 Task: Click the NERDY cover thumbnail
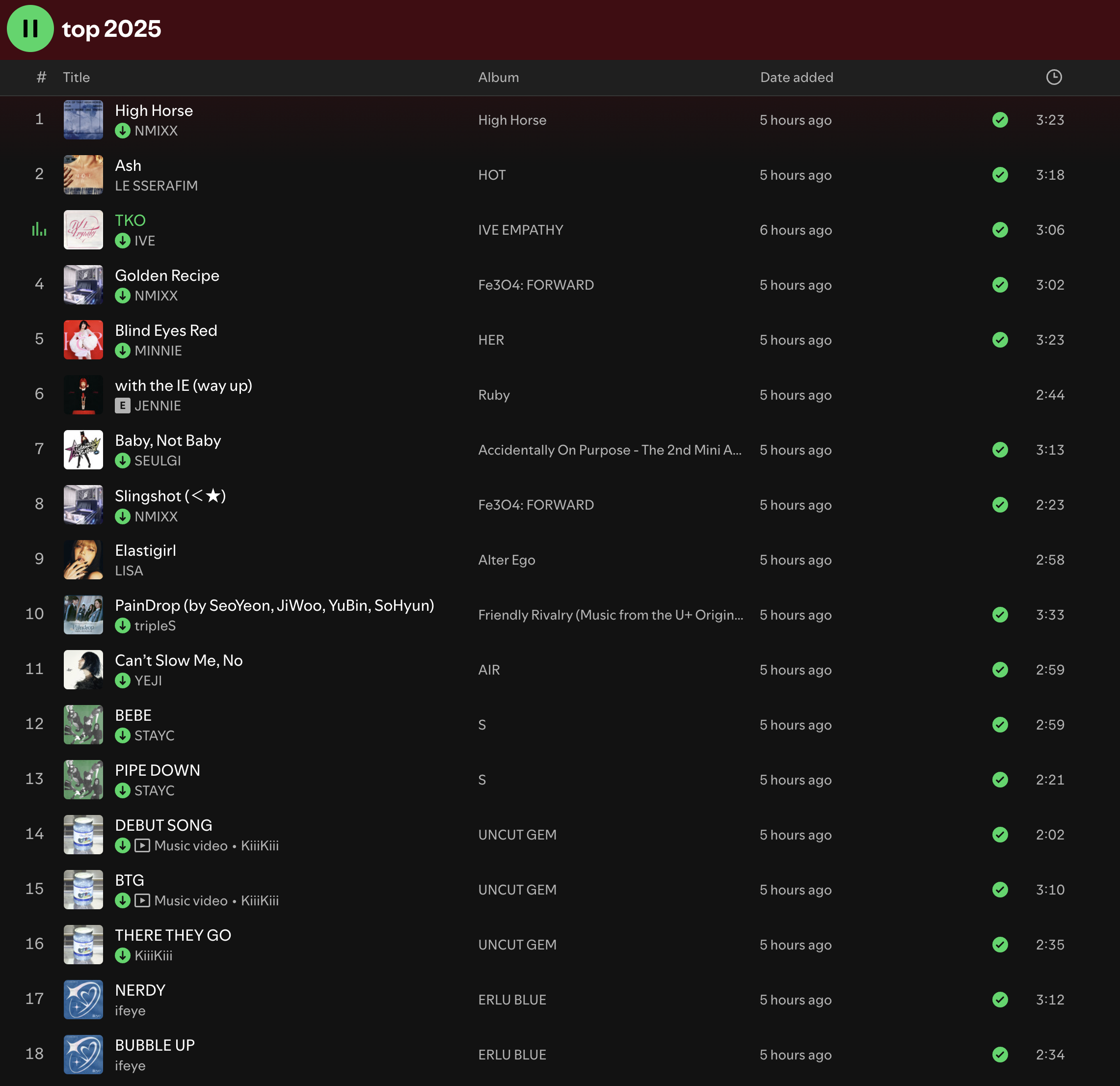[x=83, y=1000]
